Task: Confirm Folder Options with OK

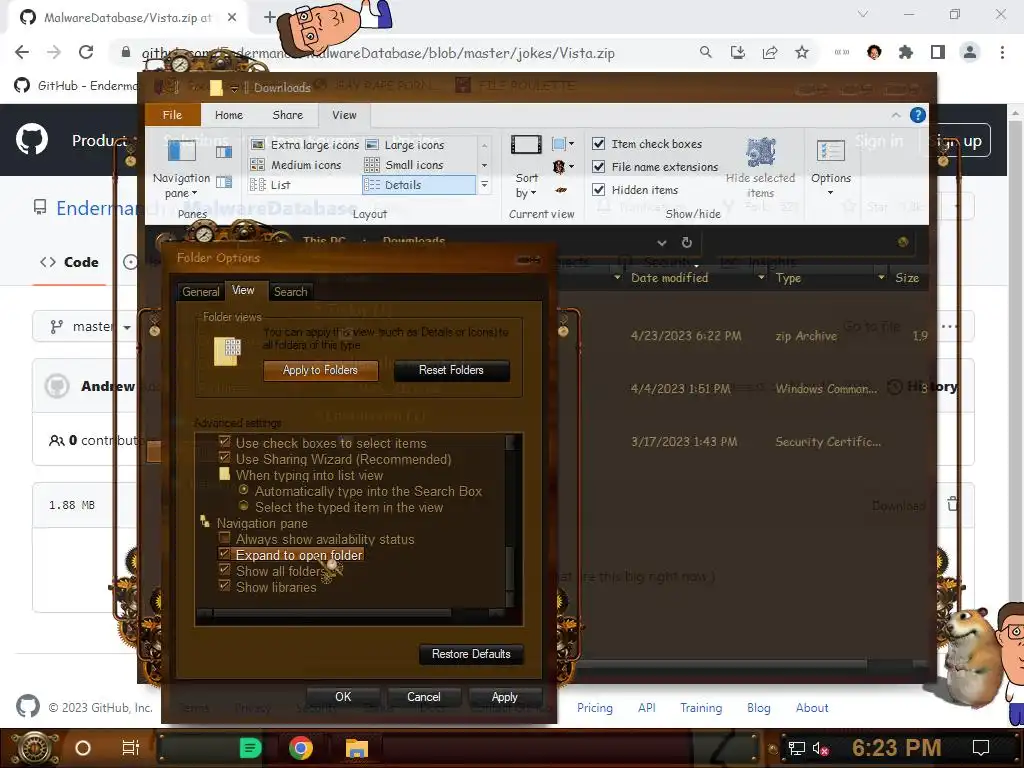Action: pos(343,697)
